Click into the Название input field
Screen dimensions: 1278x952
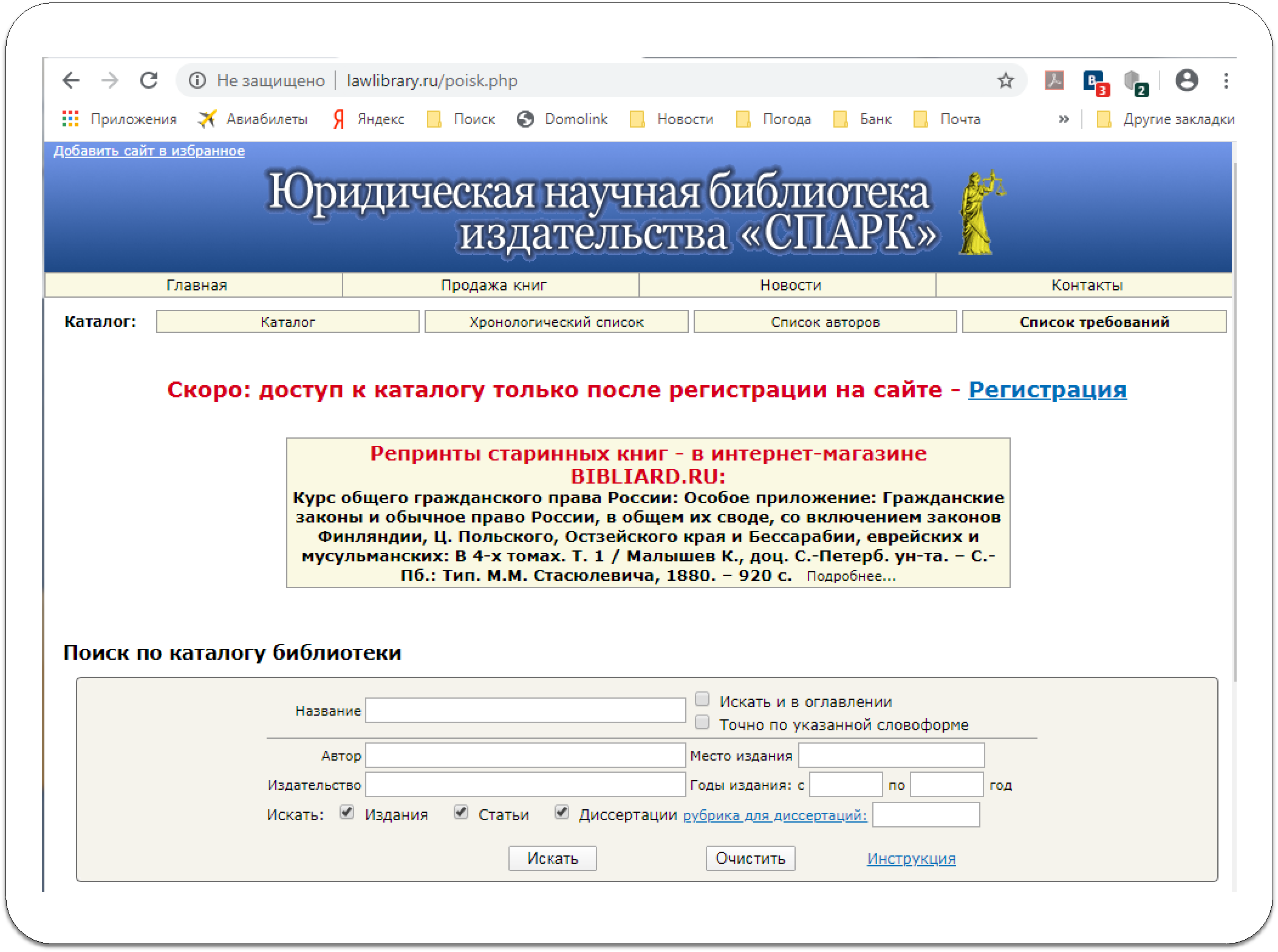(x=525, y=710)
